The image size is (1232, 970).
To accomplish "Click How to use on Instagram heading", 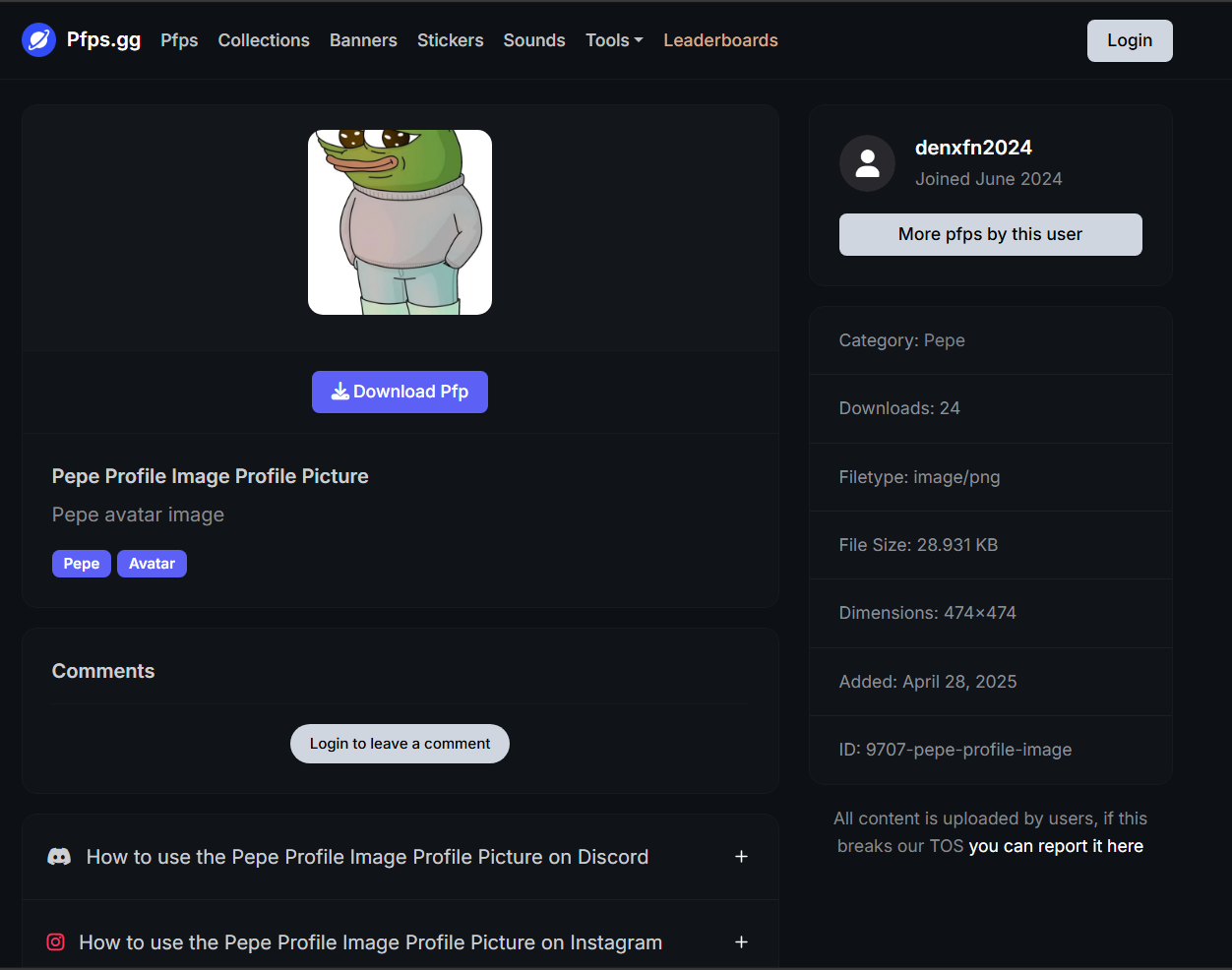I will point(370,942).
